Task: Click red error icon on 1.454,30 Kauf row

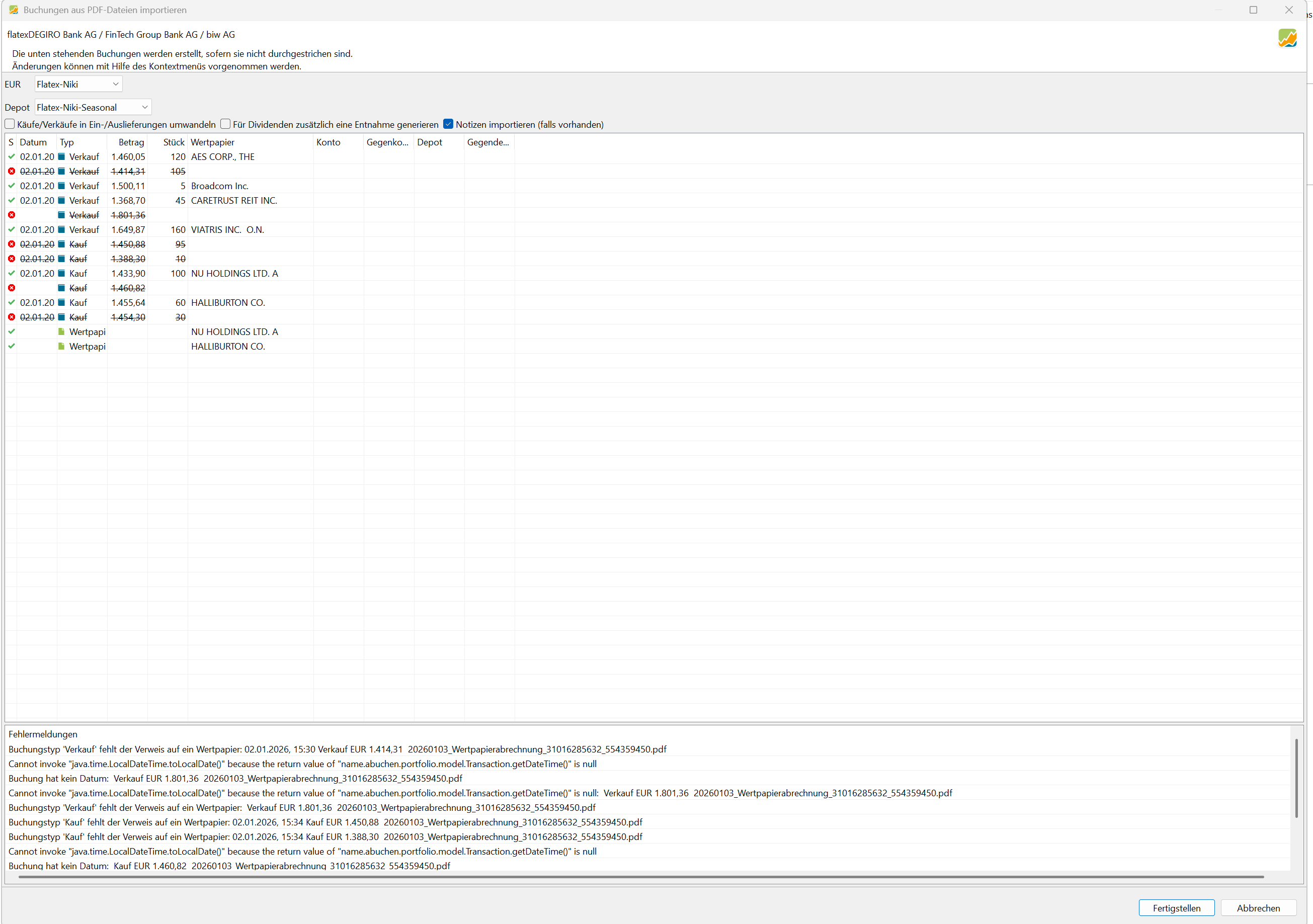Action: [x=12, y=317]
